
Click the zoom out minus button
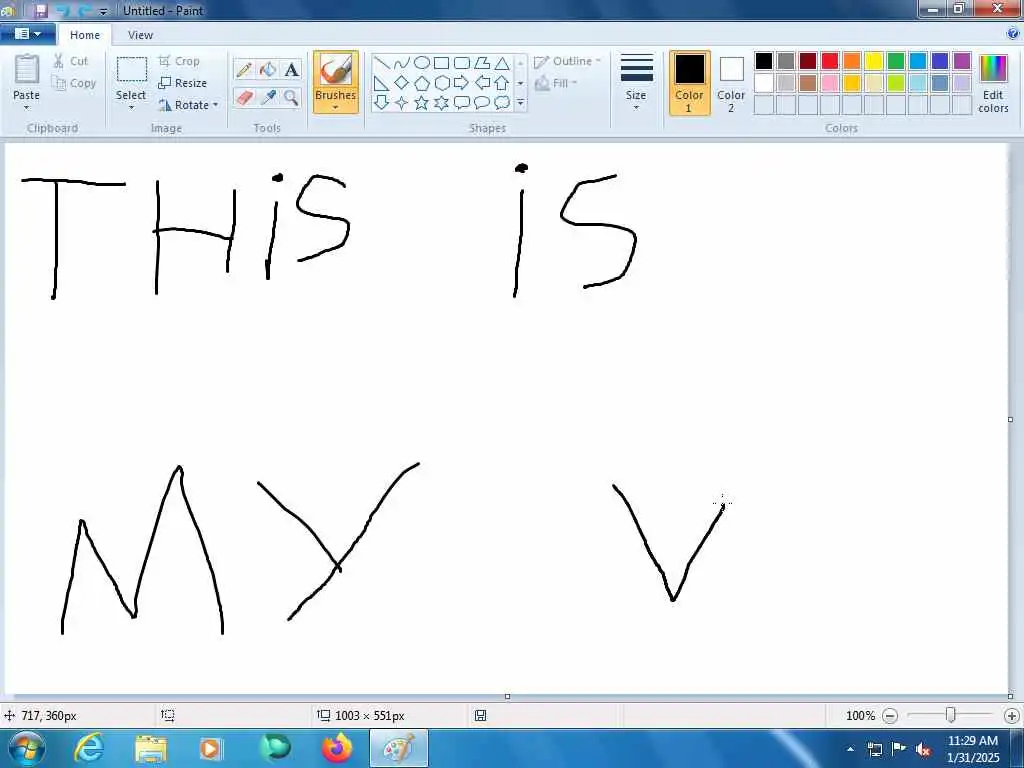pyautogui.click(x=890, y=716)
